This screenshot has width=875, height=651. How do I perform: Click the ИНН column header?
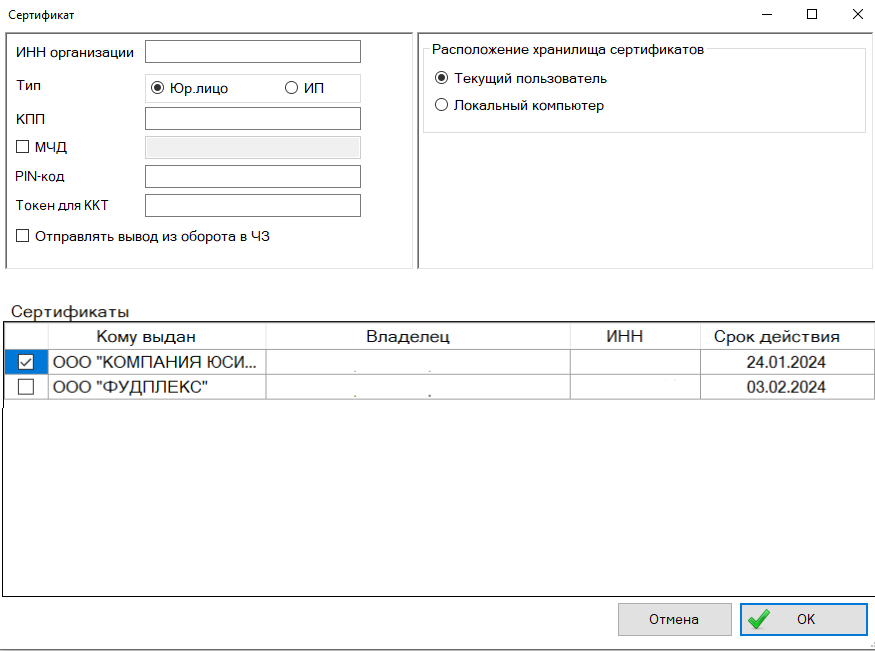625,336
